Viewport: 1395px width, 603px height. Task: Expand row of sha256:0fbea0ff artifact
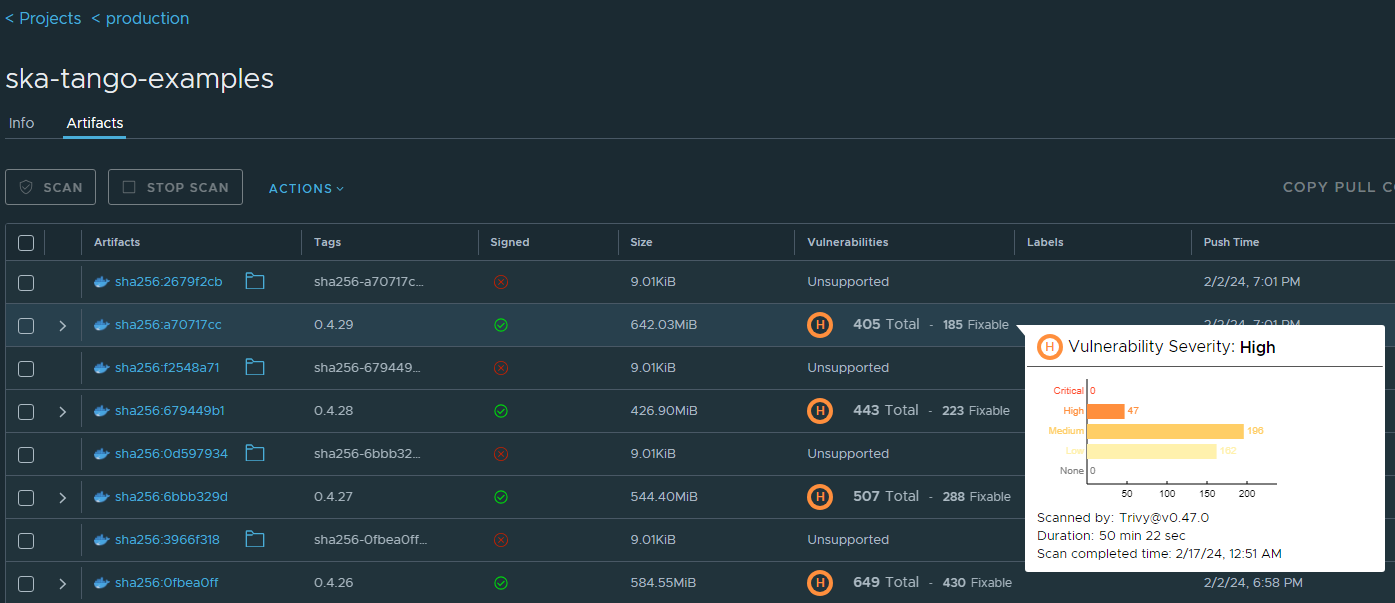pyautogui.click(x=63, y=584)
